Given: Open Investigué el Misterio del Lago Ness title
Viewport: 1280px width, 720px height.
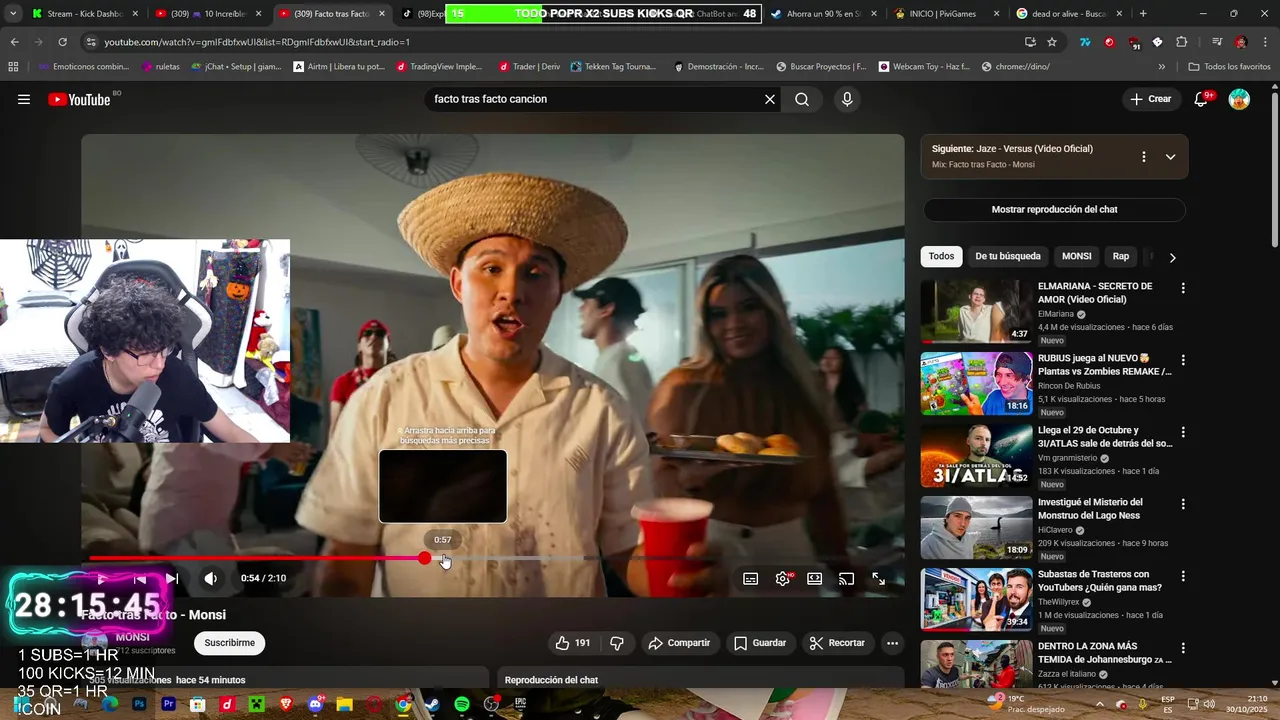Looking at the screenshot, I should [x=1092, y=509].
